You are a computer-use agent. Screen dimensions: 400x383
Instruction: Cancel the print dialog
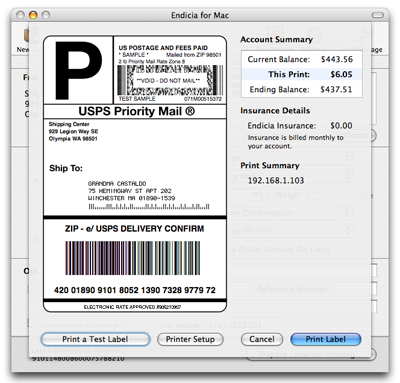262,339
